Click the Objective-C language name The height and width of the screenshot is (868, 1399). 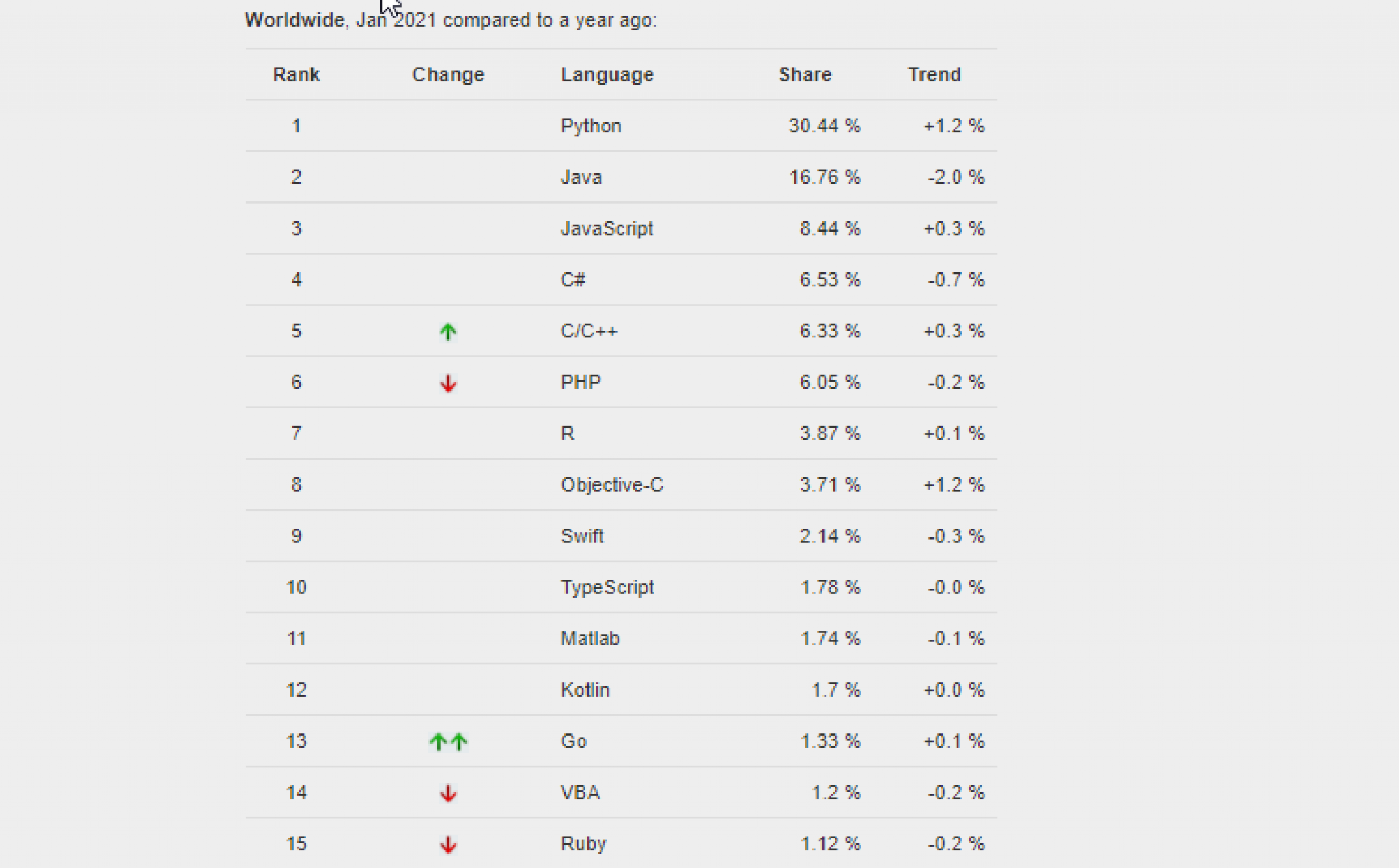612,485
